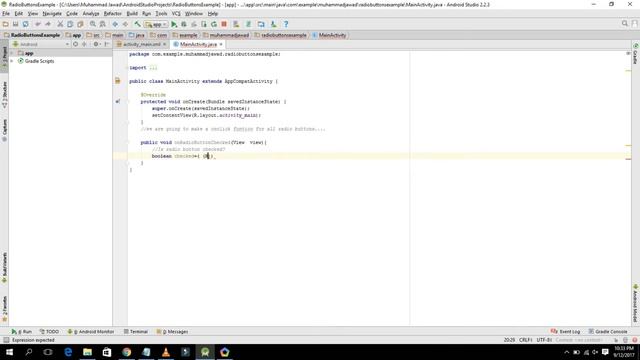640x360 pixels.
Task: Close the activity_main.xml tab
Action: coord(164,44)
